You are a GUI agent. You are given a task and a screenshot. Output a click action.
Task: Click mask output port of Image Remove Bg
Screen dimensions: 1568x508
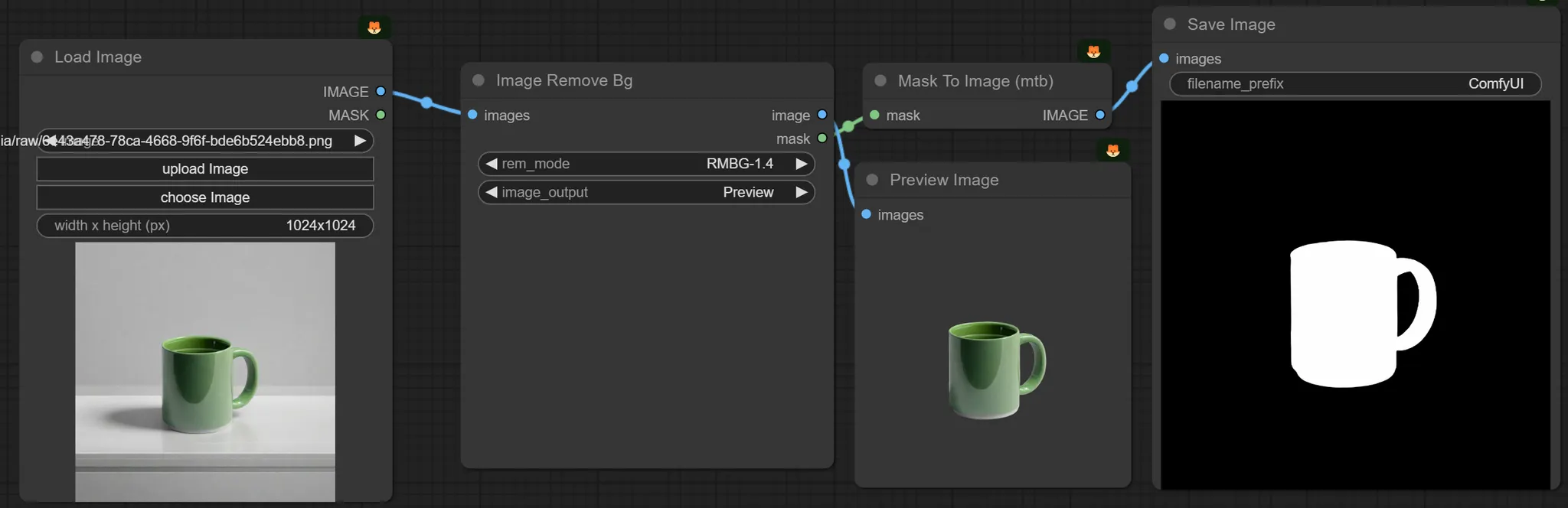(x=822, y=138)
